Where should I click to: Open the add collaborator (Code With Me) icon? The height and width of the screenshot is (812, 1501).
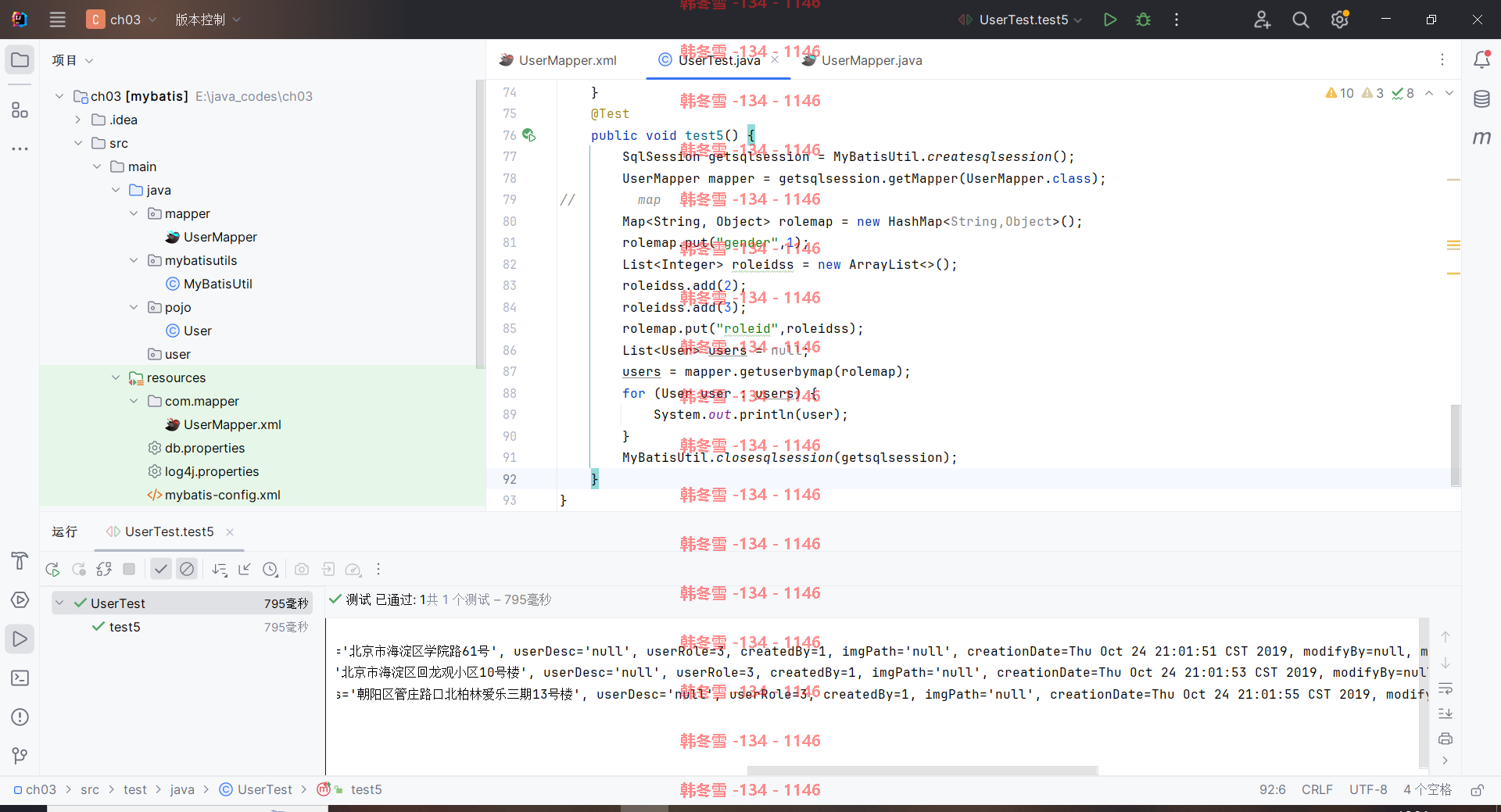click(1262, 20)
